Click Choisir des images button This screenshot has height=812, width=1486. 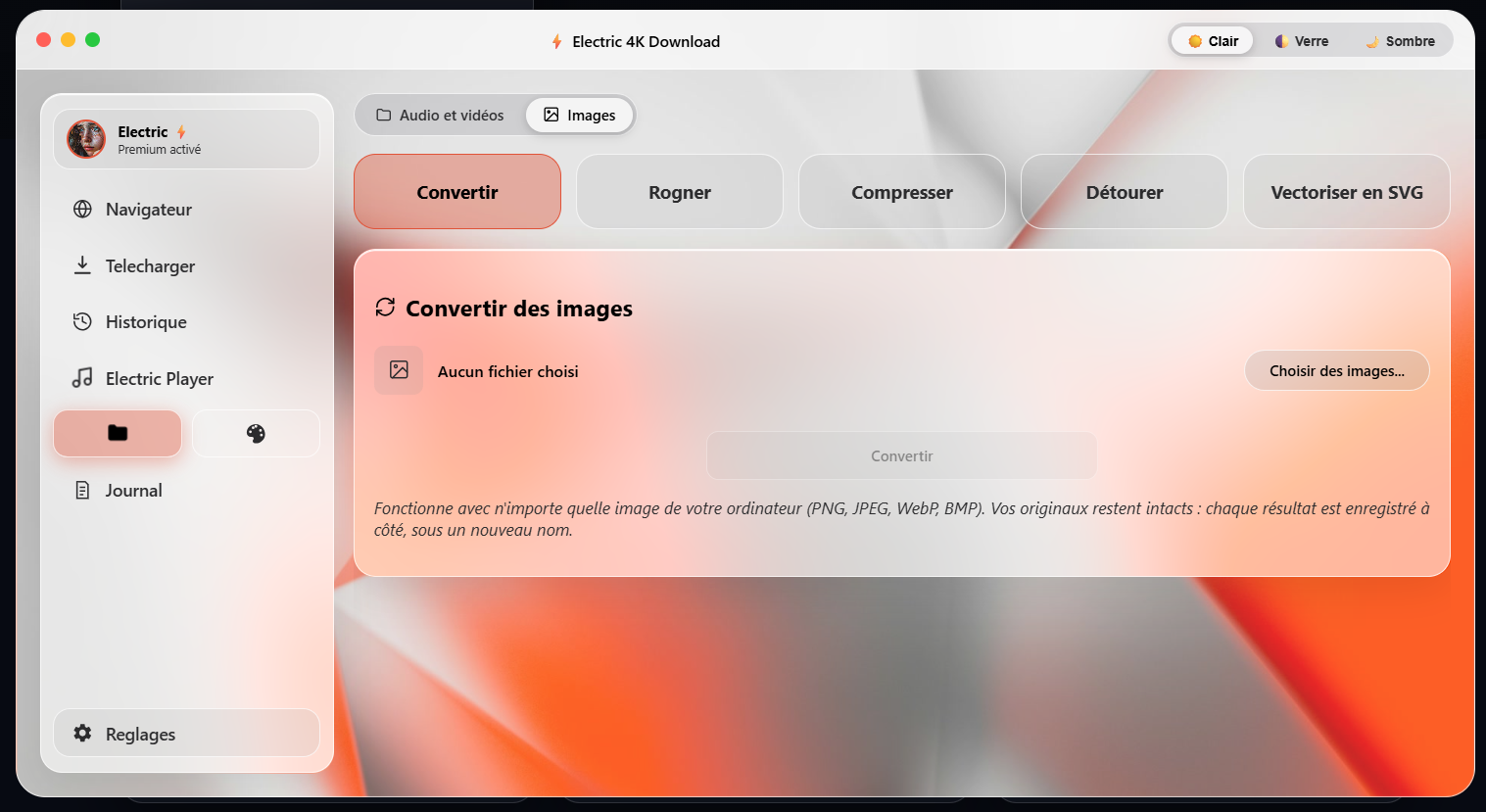[x=1337, y=370]
